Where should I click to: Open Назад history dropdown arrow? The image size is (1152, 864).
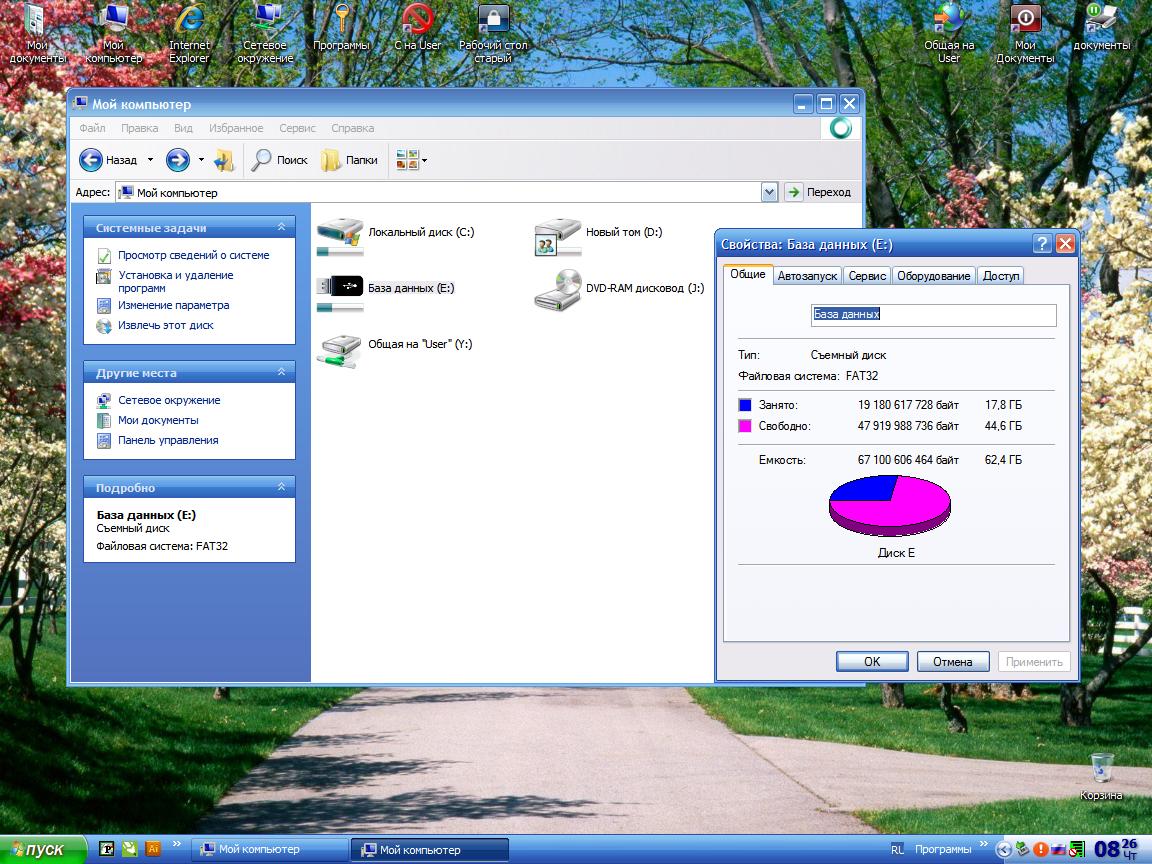(151, 159)
